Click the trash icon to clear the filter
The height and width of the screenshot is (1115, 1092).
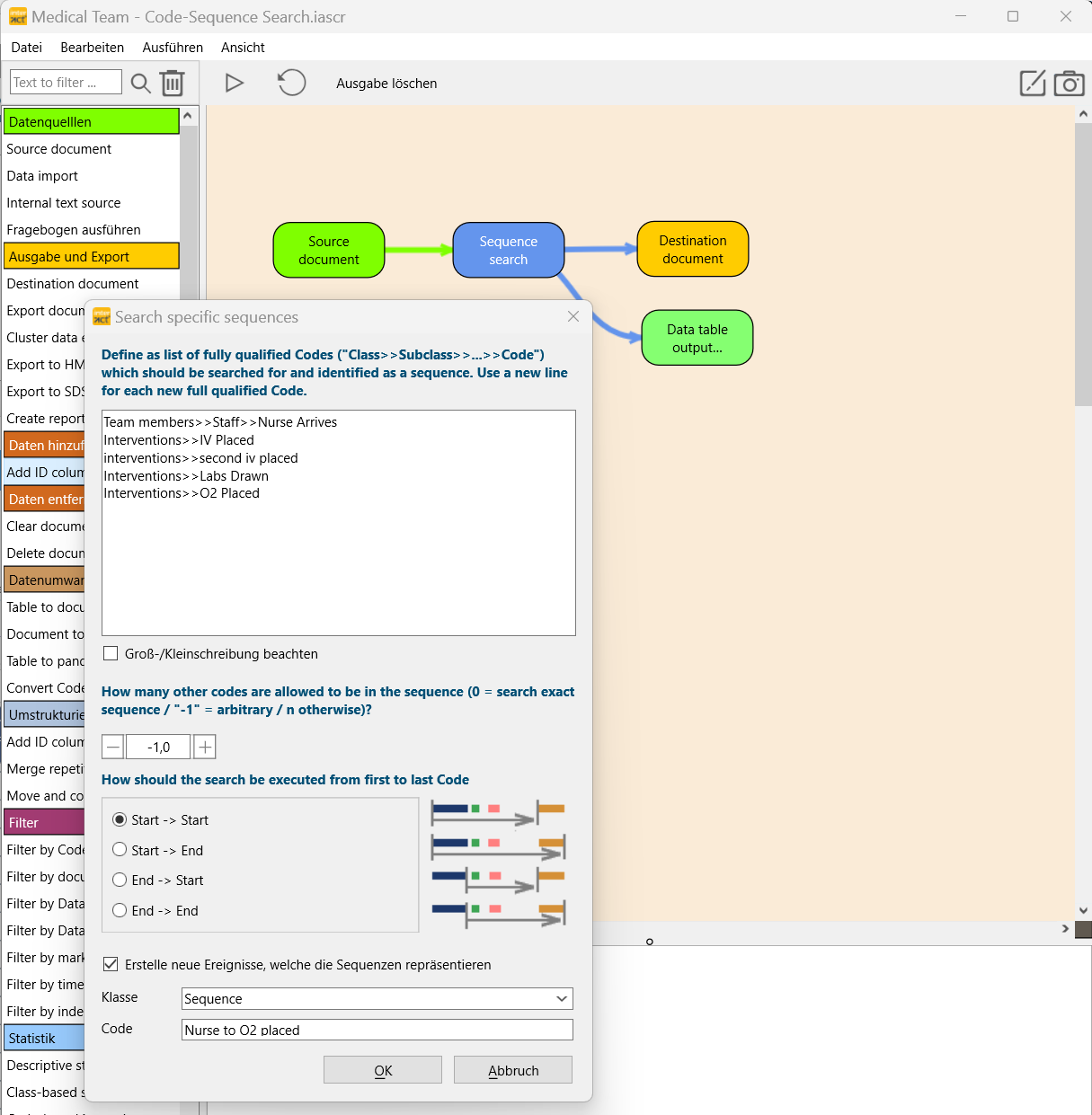[172, 83]
